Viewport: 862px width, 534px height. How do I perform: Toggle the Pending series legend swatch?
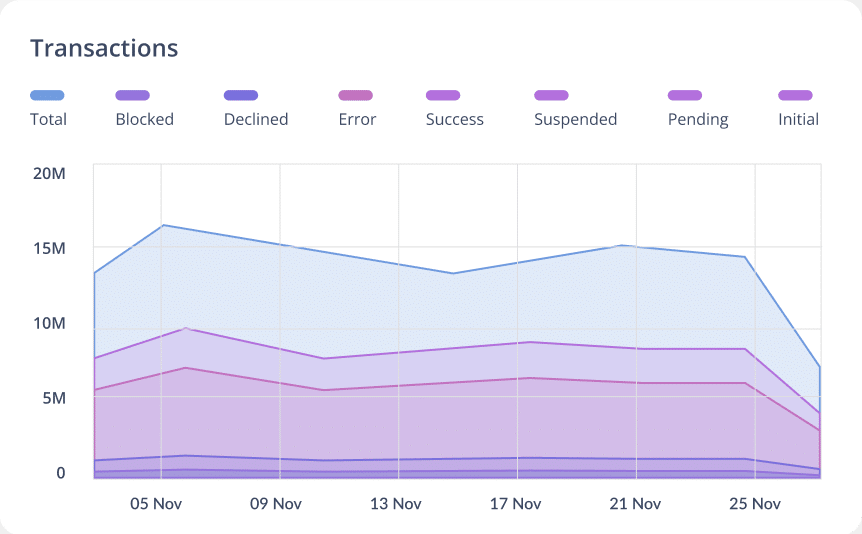[x=685, y=95]
